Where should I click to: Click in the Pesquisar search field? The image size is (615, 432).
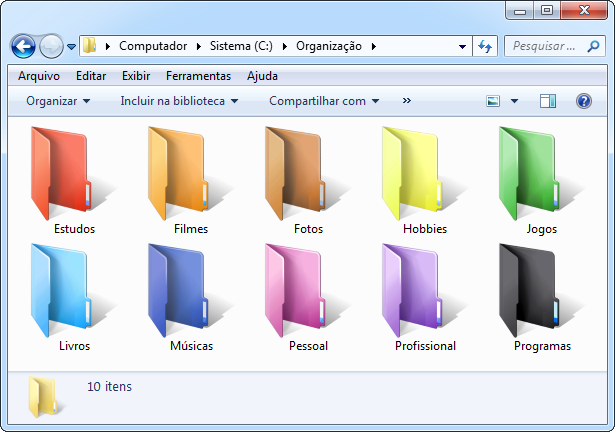pos(555,46)
